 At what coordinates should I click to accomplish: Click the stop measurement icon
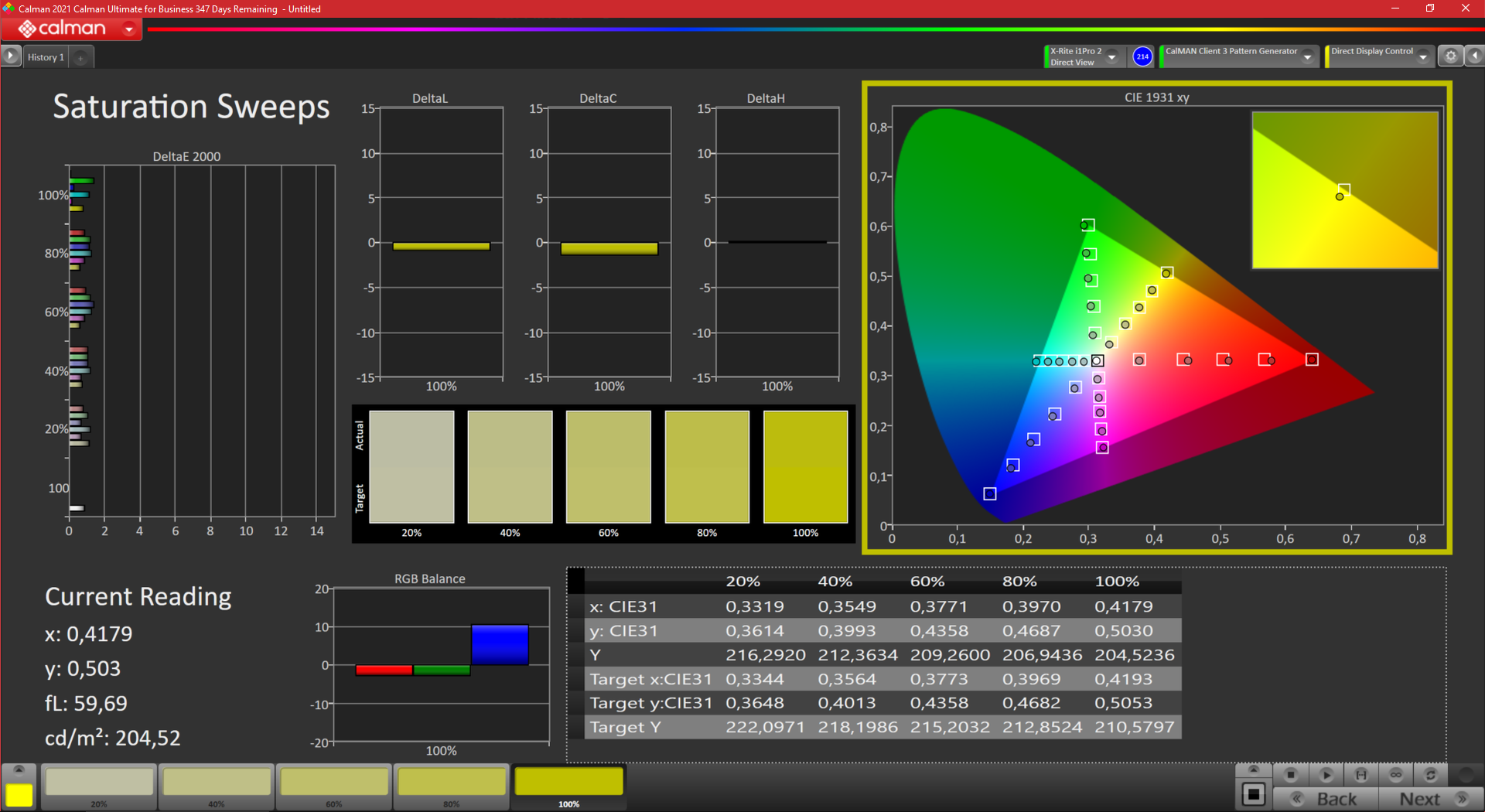[x=1290, y=774]
